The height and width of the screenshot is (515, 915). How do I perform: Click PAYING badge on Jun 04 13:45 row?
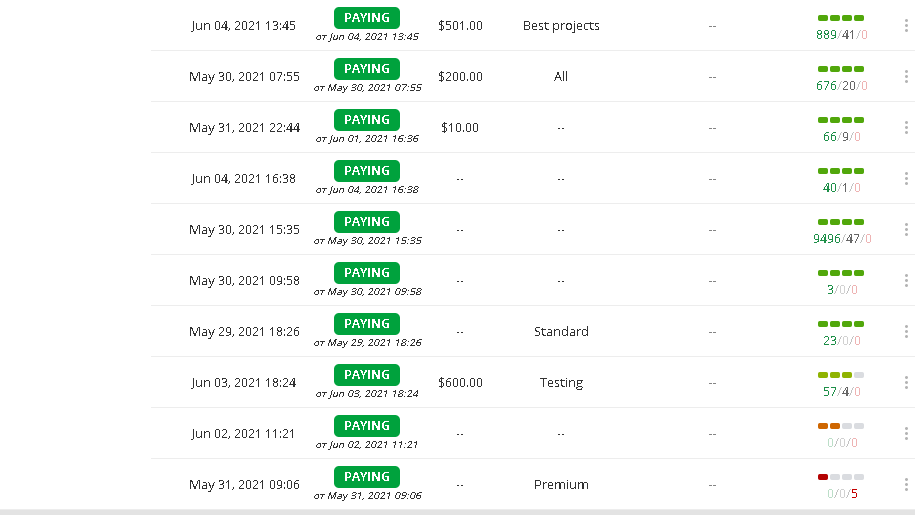(x=367, y=18)
